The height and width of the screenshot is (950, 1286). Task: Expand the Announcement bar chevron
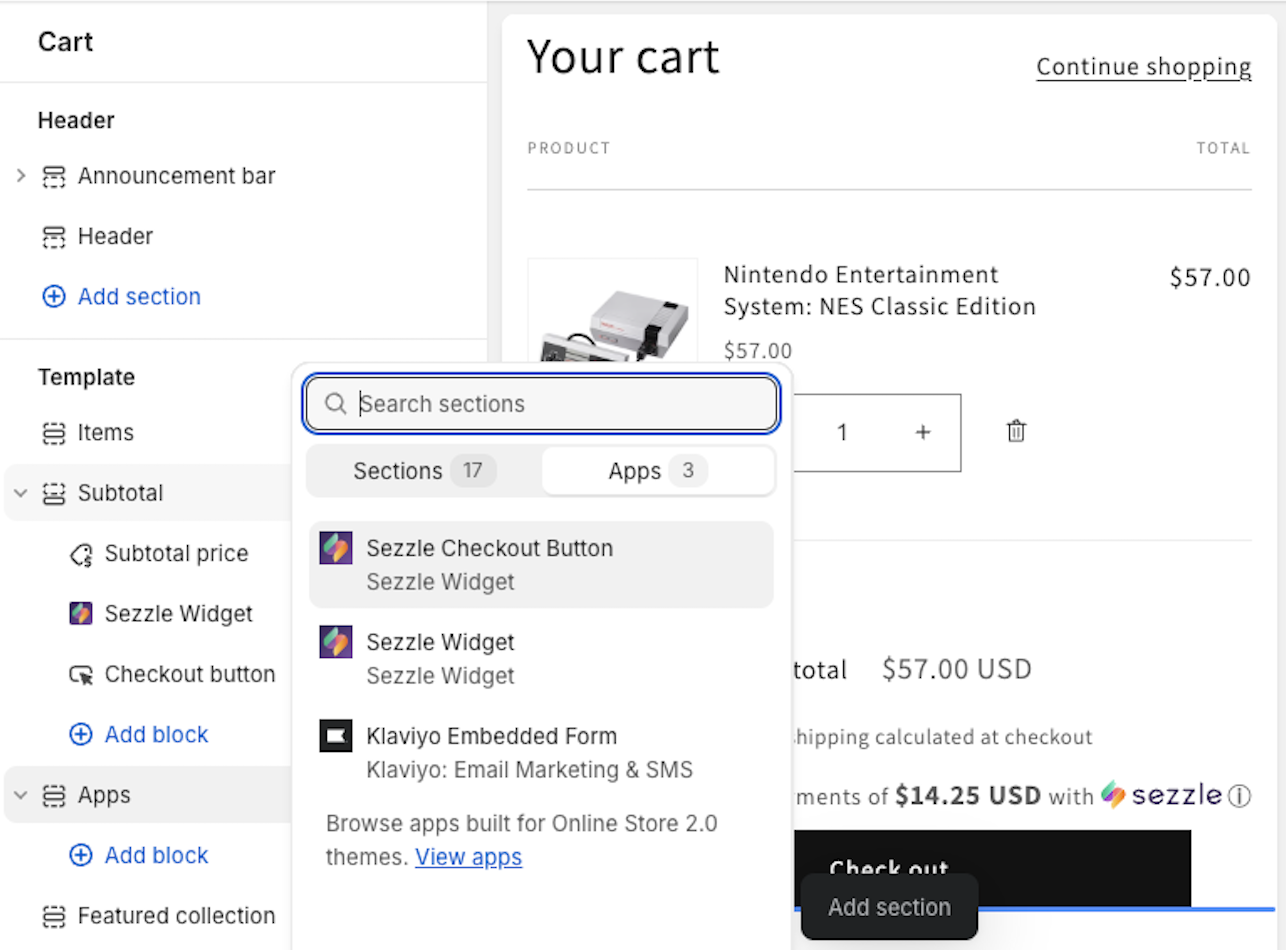pos(21,176)
